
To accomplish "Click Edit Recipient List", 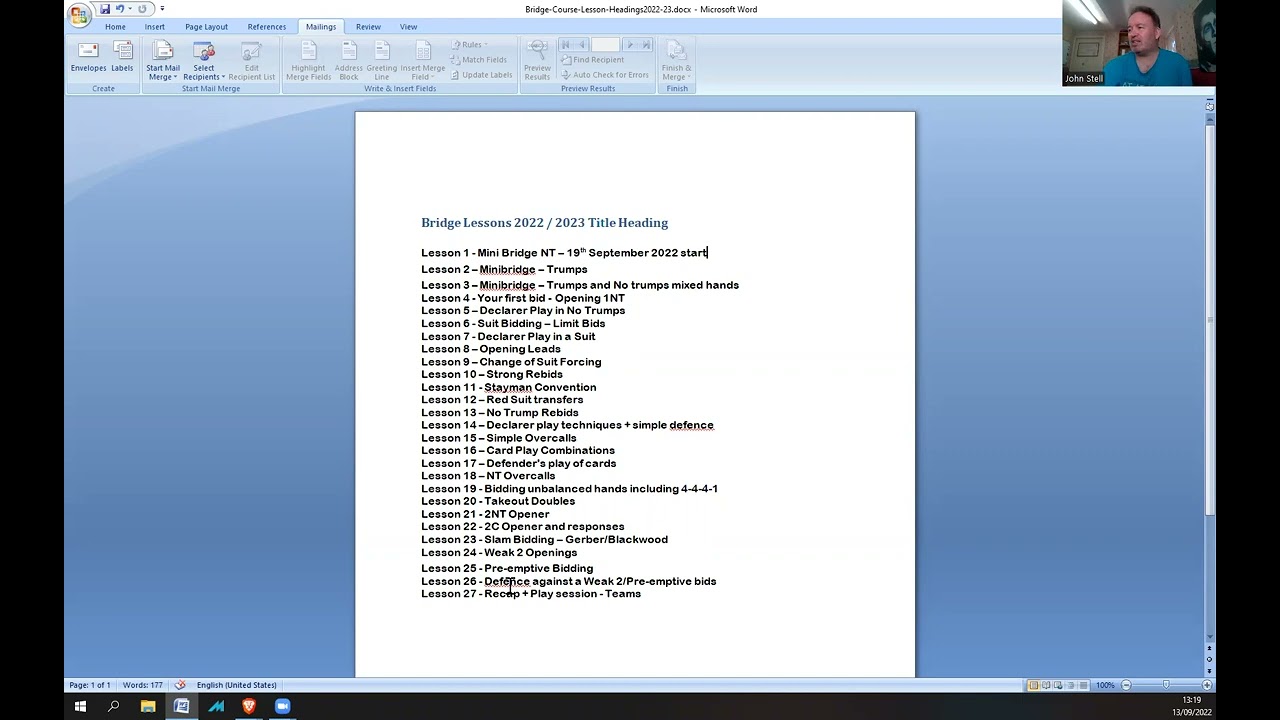I will pyautogui.click(x=252, y=61).
